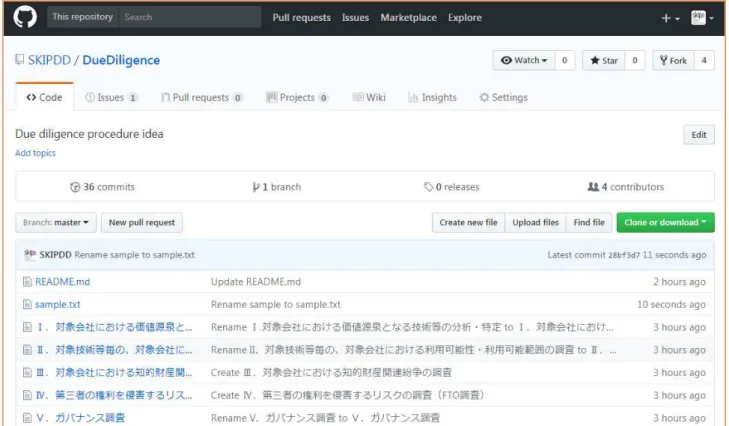
Task: Open the plus create-new dropdown
Action: (670, 18)
